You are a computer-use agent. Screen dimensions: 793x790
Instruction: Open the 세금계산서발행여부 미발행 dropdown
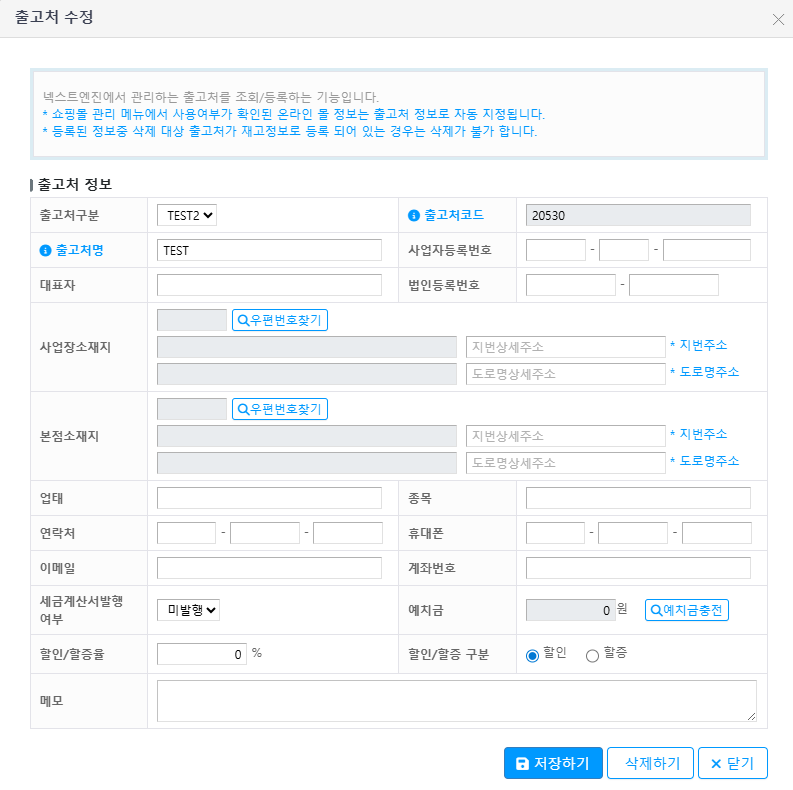(188, 610)
